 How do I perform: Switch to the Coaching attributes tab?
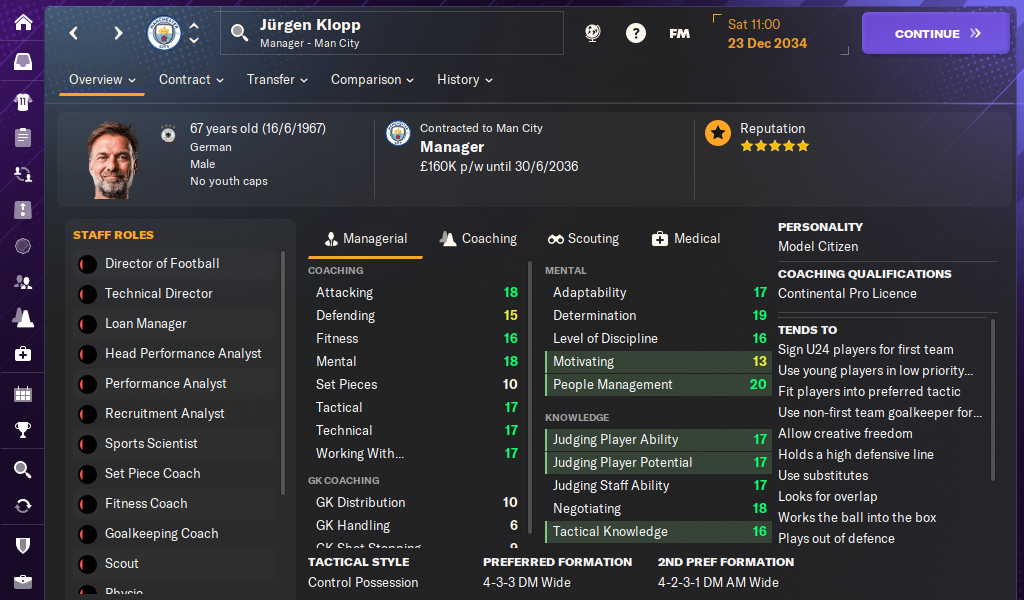(x=478, y=239)
